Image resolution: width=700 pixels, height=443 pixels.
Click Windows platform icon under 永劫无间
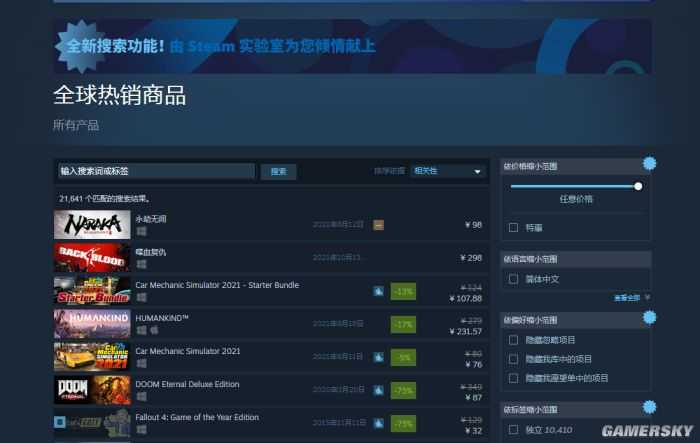[142, 231]
